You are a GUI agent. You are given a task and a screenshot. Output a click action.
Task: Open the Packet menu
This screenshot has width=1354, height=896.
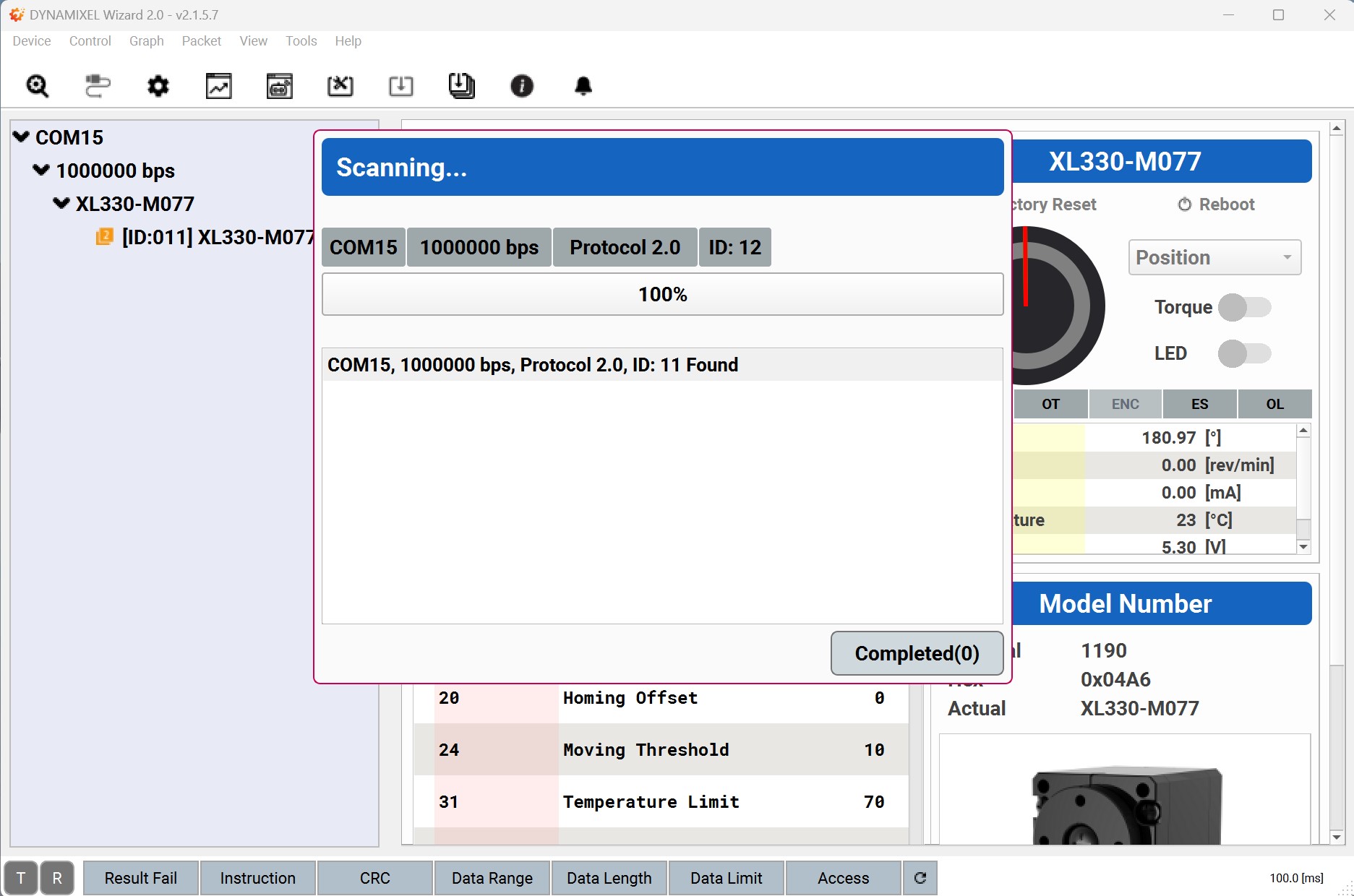click(x=202, y=41)
